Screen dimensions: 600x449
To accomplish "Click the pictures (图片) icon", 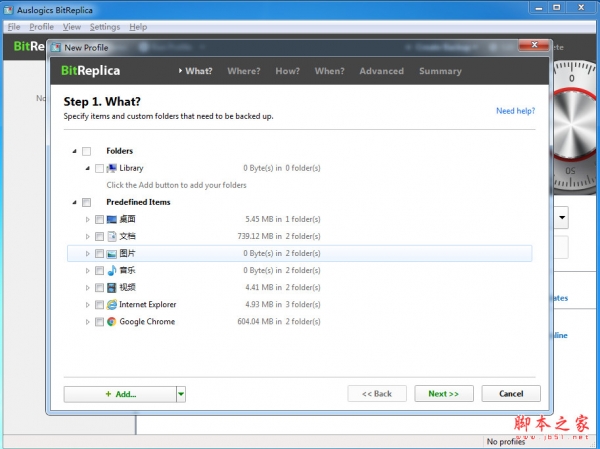I will (112, 253).
